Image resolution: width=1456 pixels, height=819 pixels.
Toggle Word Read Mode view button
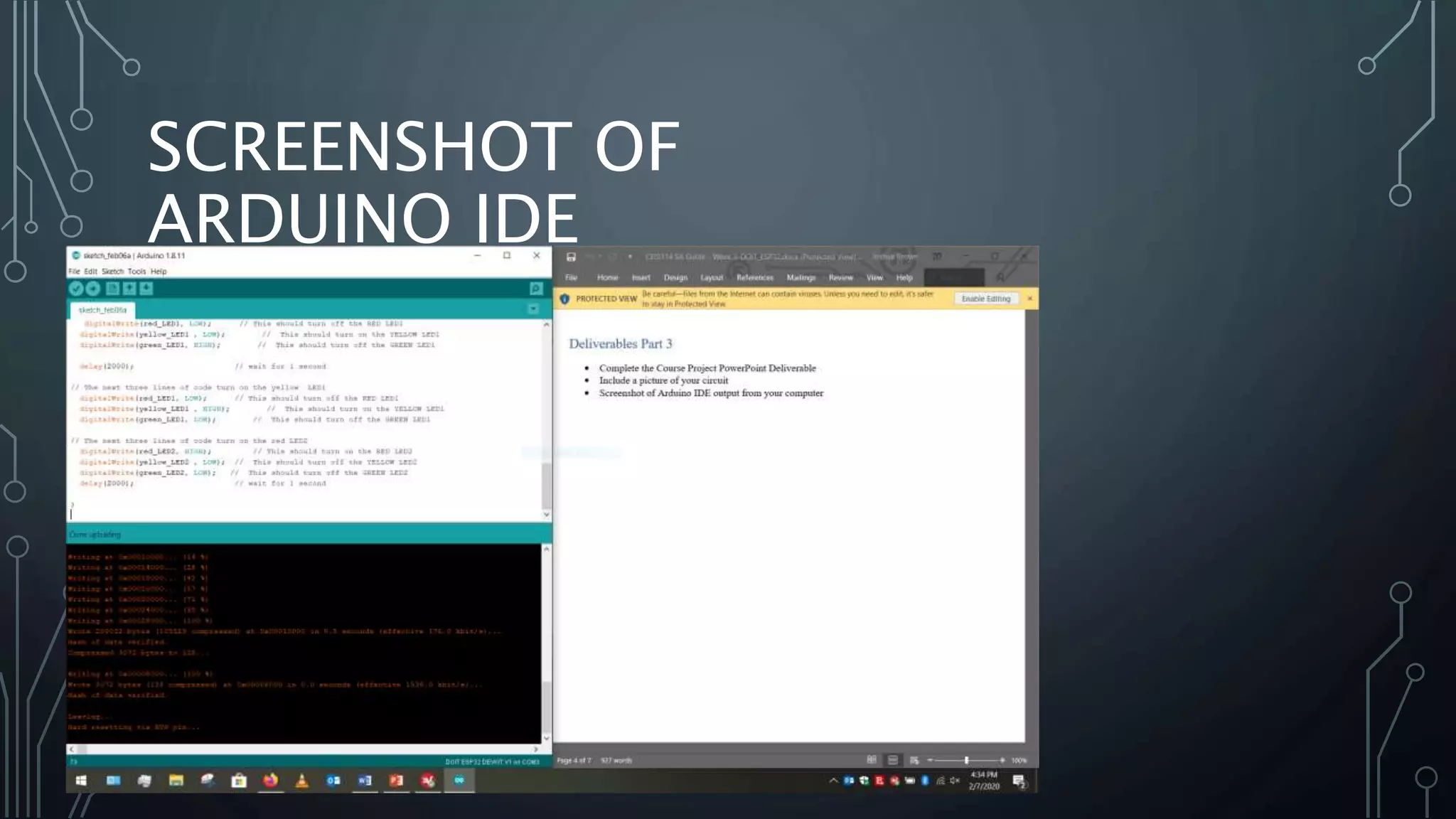tap(872, 760)
